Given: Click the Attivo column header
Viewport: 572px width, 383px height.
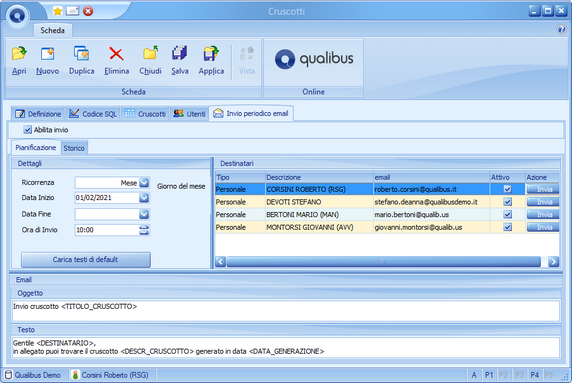Looking at the screenshot, I should tap(507, 177).
